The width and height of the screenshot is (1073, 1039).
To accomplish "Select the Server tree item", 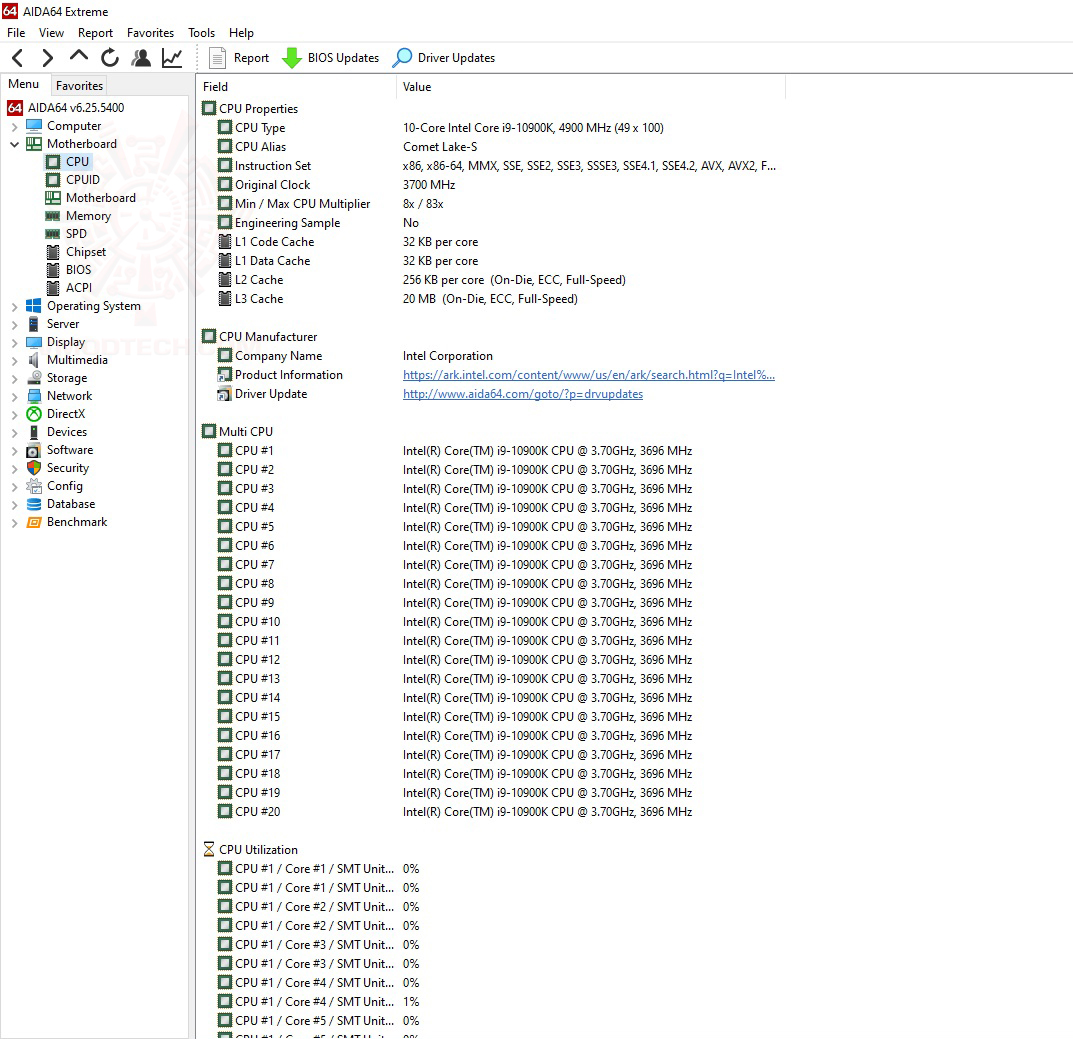I will 53,324.
